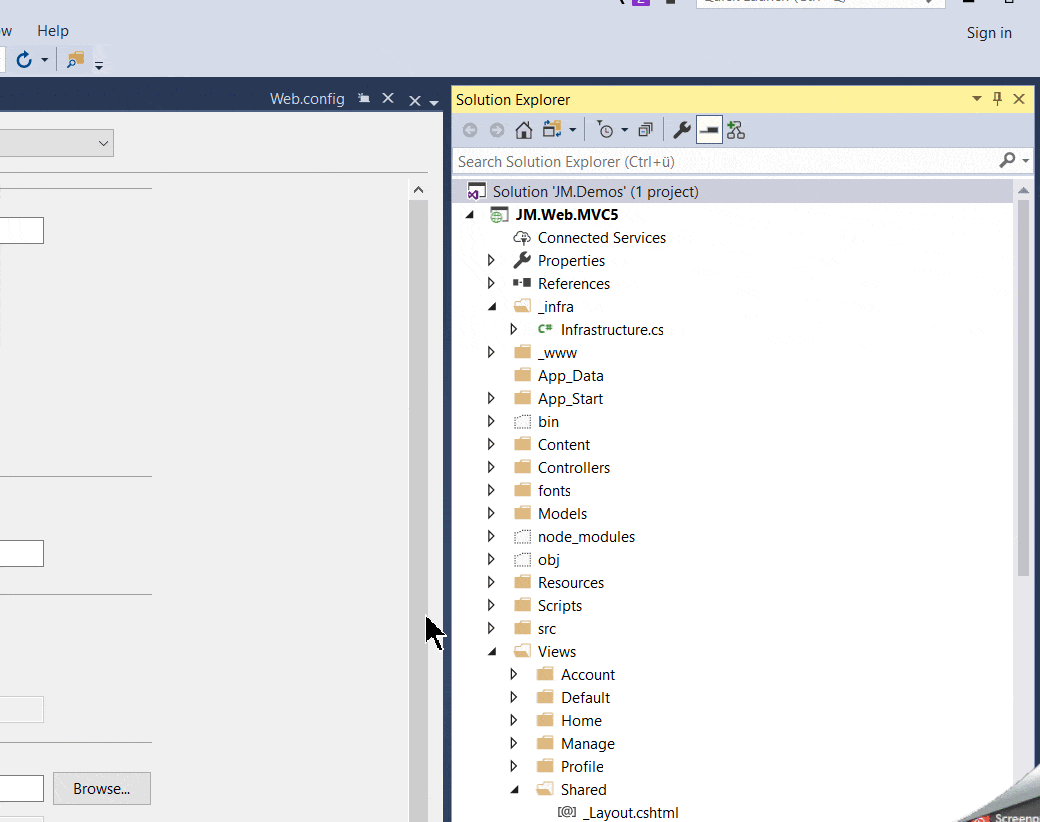Open the search options dropdown arrow
Image resolution: width=1040 pixels, height=822 pixels.
pos(1025,161)
